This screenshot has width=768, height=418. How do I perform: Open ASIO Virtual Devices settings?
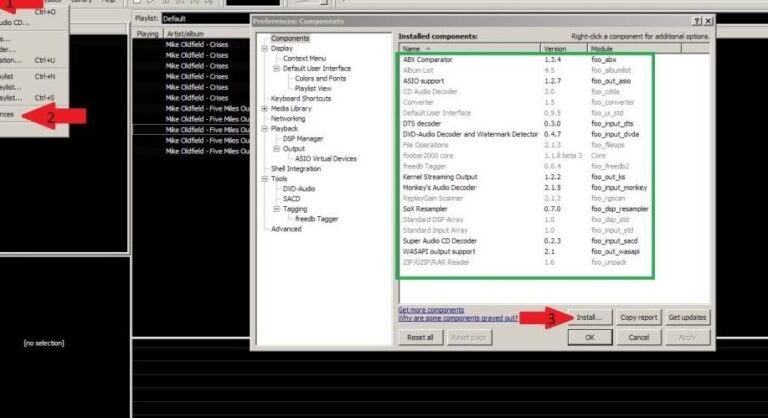click(x=326, y=159)
